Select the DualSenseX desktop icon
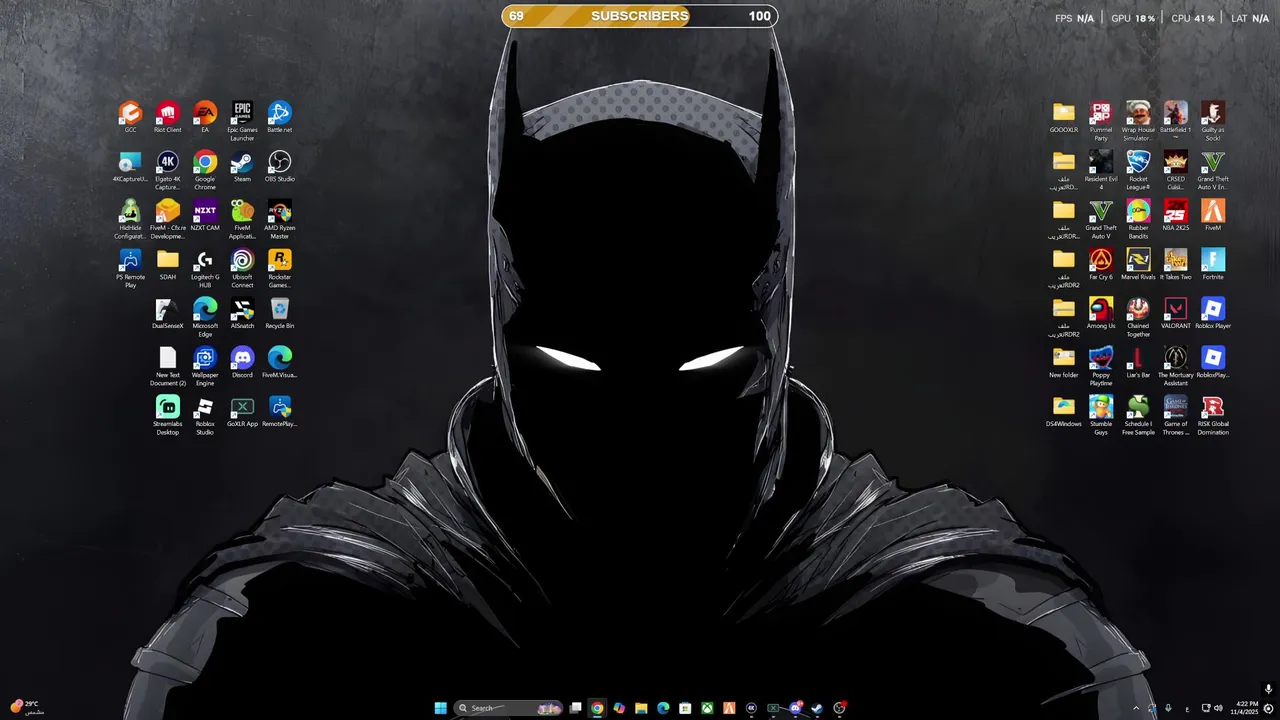This screenshot has width=1280, height=720. pos(167,314)
